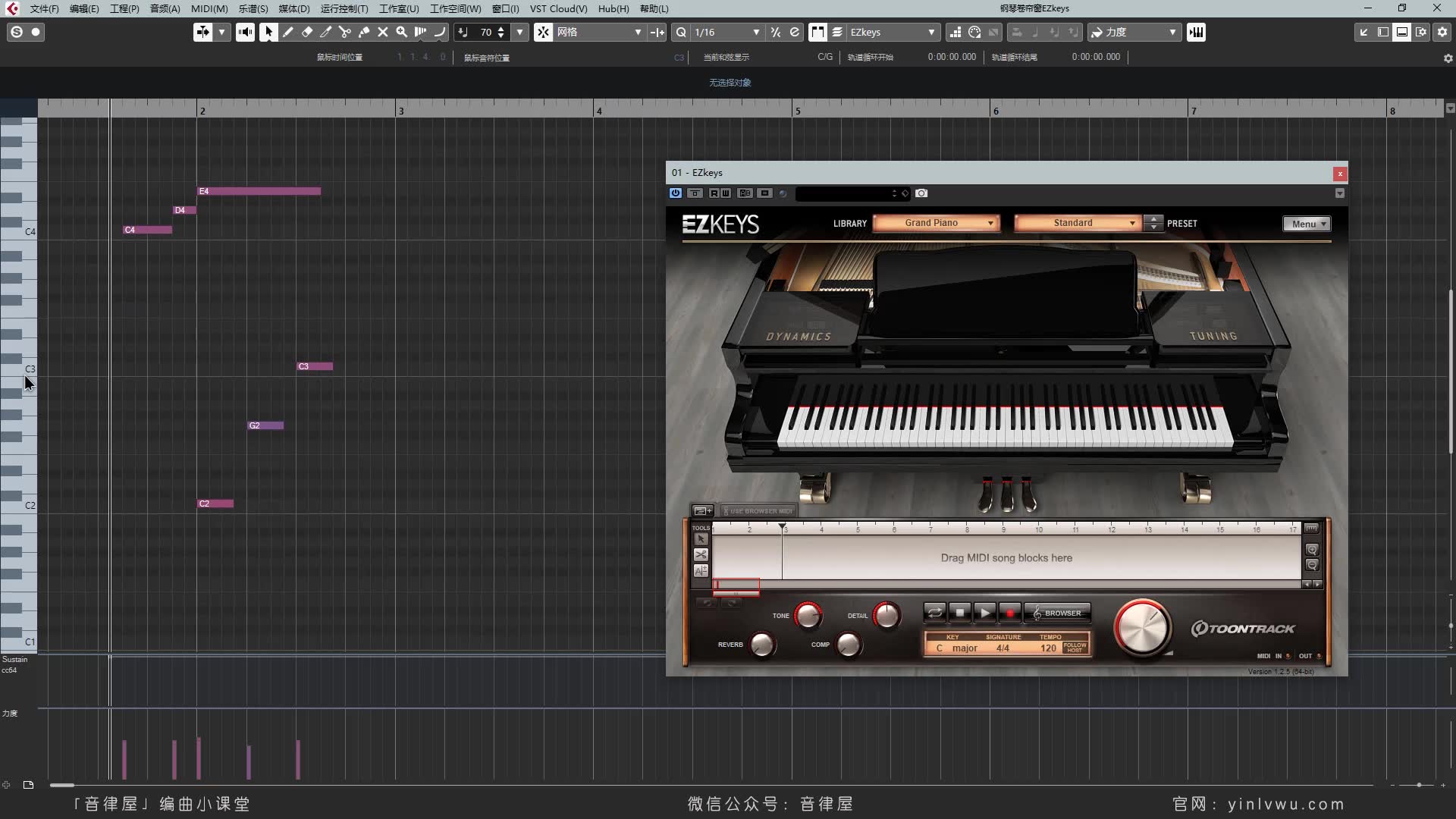Open insert velocity options dropdown arrow
The height and width of the screenshot is (819, 1456).
pos(520,32)
